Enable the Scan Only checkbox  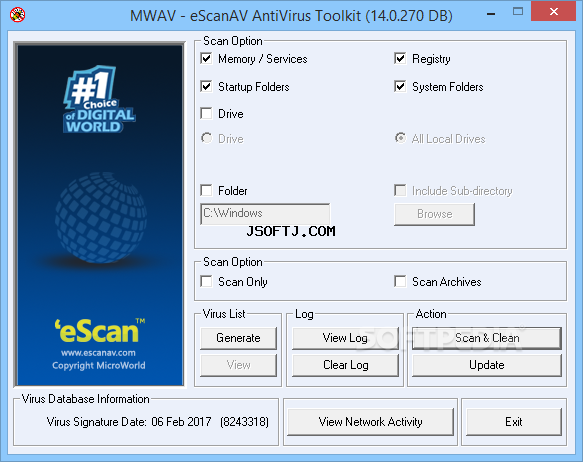point(206,281)
